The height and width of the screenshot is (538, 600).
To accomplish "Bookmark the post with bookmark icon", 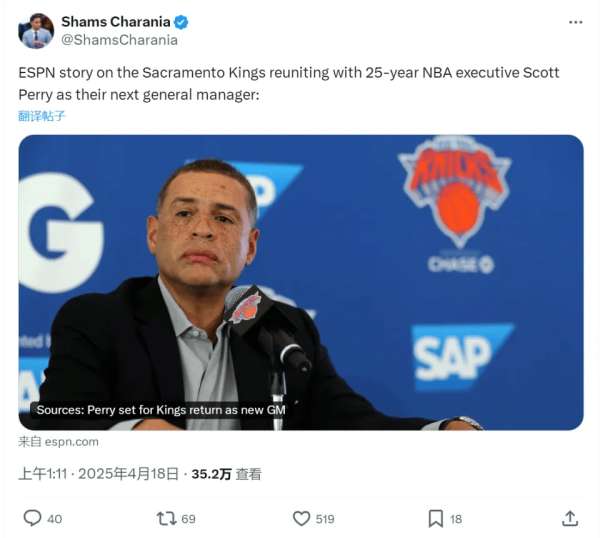I will tap(435, 518).
